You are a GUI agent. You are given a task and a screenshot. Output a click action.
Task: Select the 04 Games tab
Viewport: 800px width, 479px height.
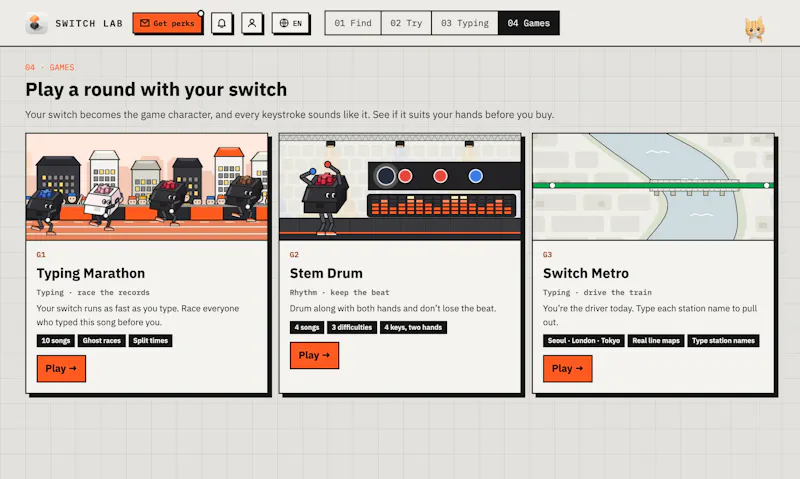[x=529, y=23]
